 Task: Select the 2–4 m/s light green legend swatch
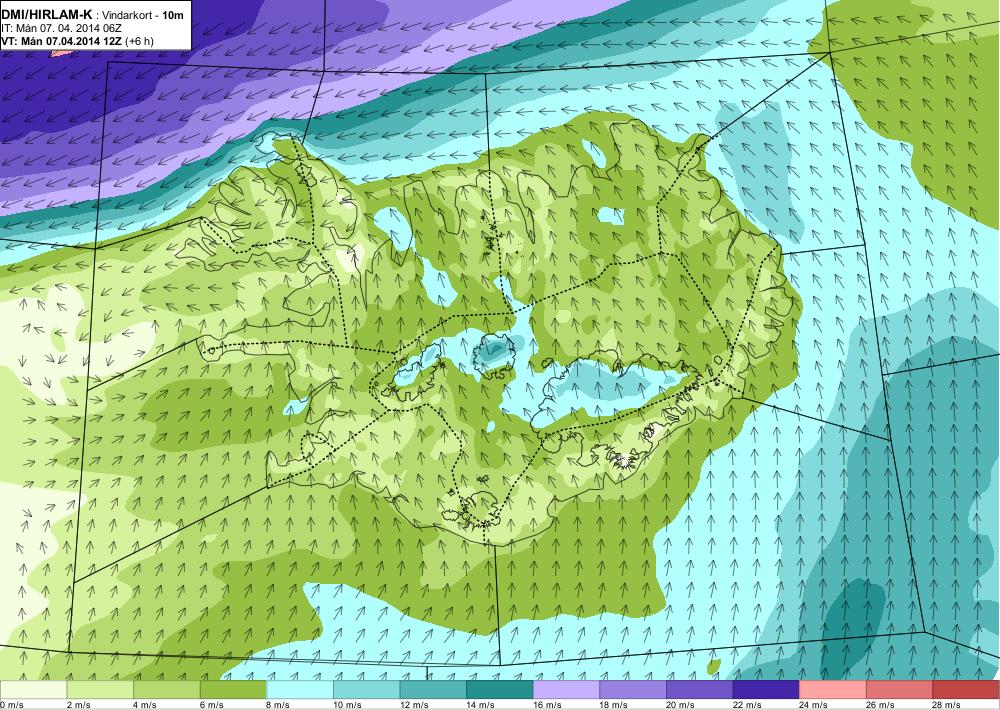click(x=99, y=690)
